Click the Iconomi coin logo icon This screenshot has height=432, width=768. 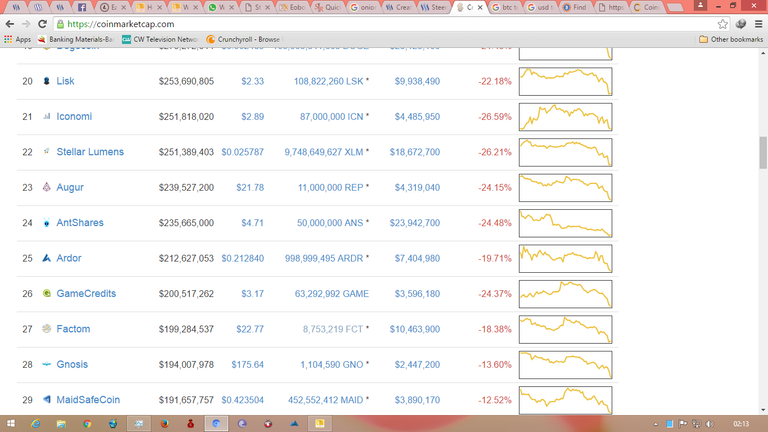coord(47,117)
